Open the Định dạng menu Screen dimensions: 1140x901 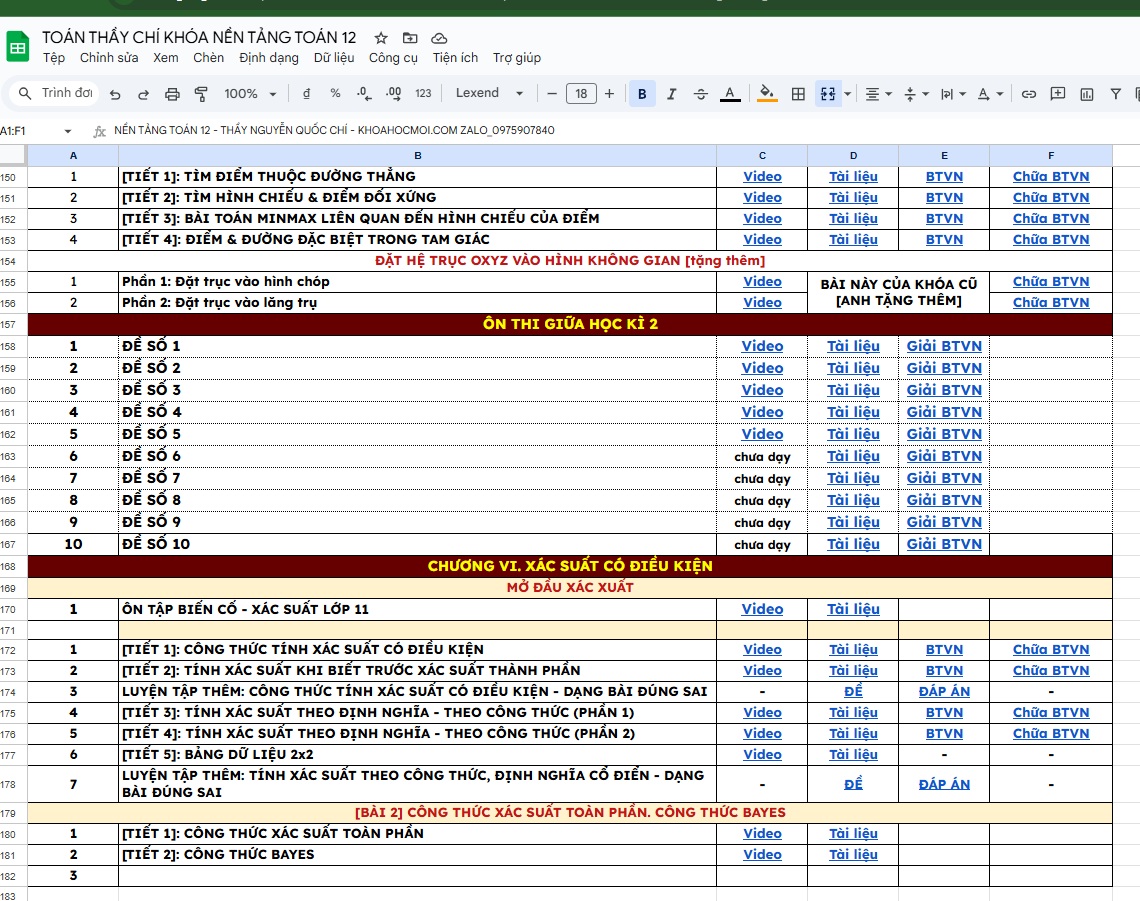point(269,57)
